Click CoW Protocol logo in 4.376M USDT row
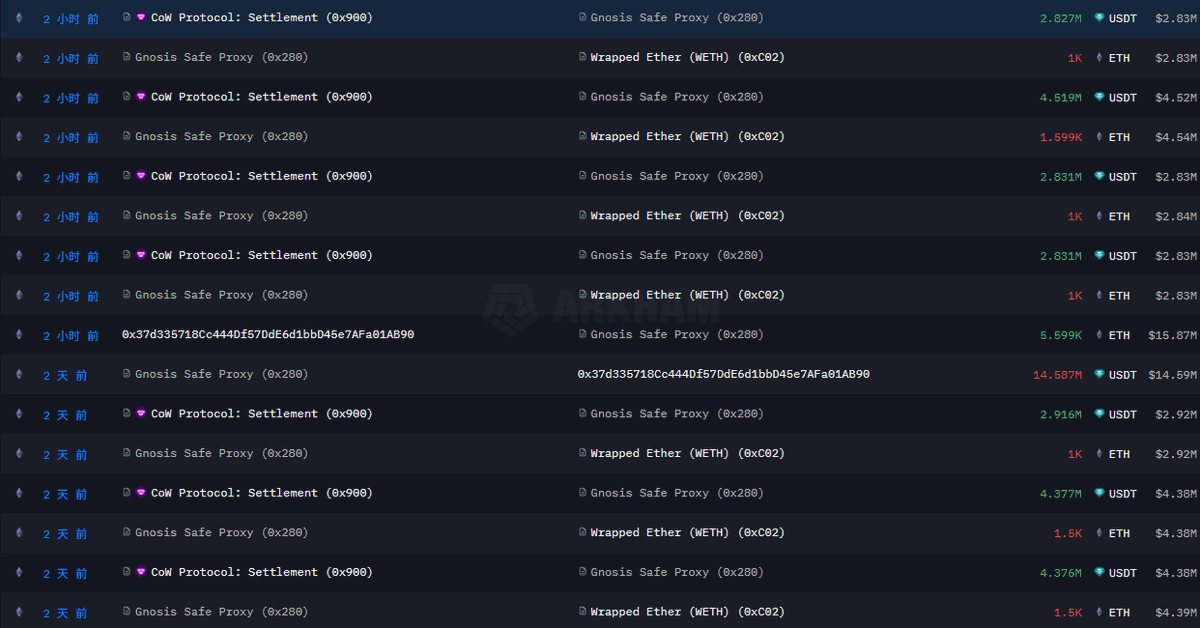The width and height of the screenshot is (1200, 628). (141, 572)
